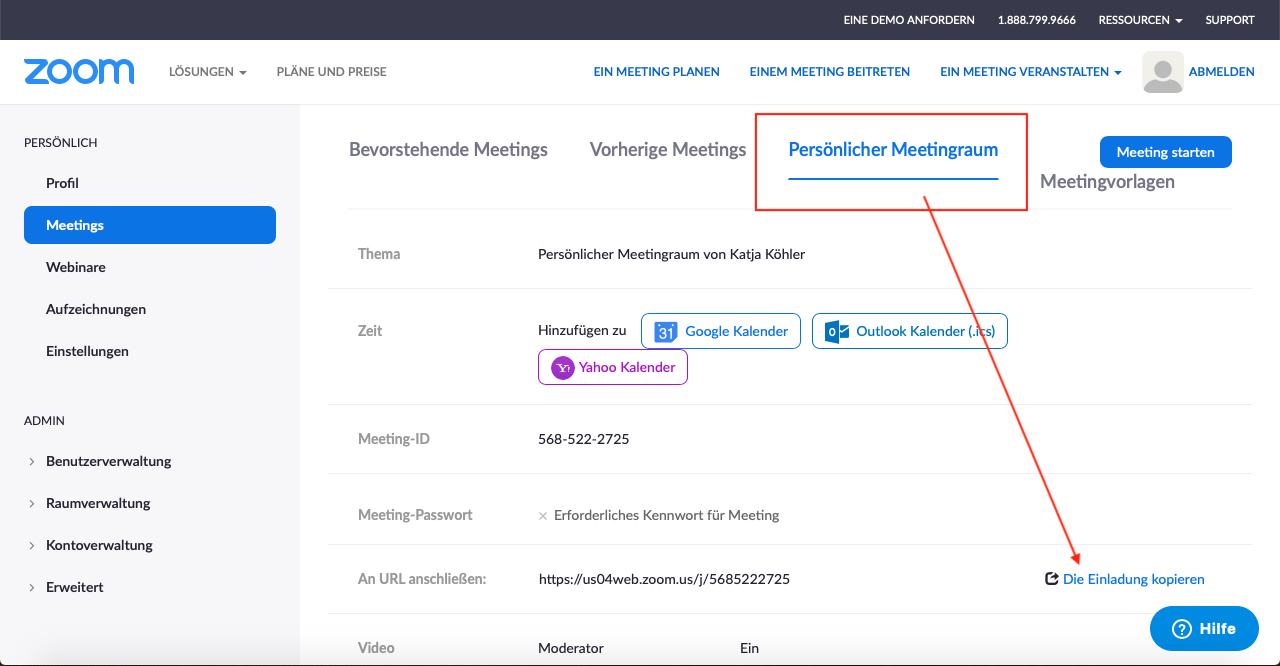Open the Hilfe help bubble

(x=1203, y=629)
